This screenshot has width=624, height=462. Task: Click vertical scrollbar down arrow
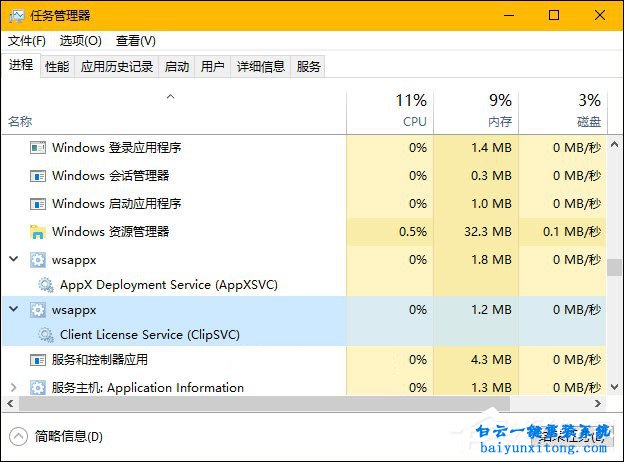[x=614, y=387]
